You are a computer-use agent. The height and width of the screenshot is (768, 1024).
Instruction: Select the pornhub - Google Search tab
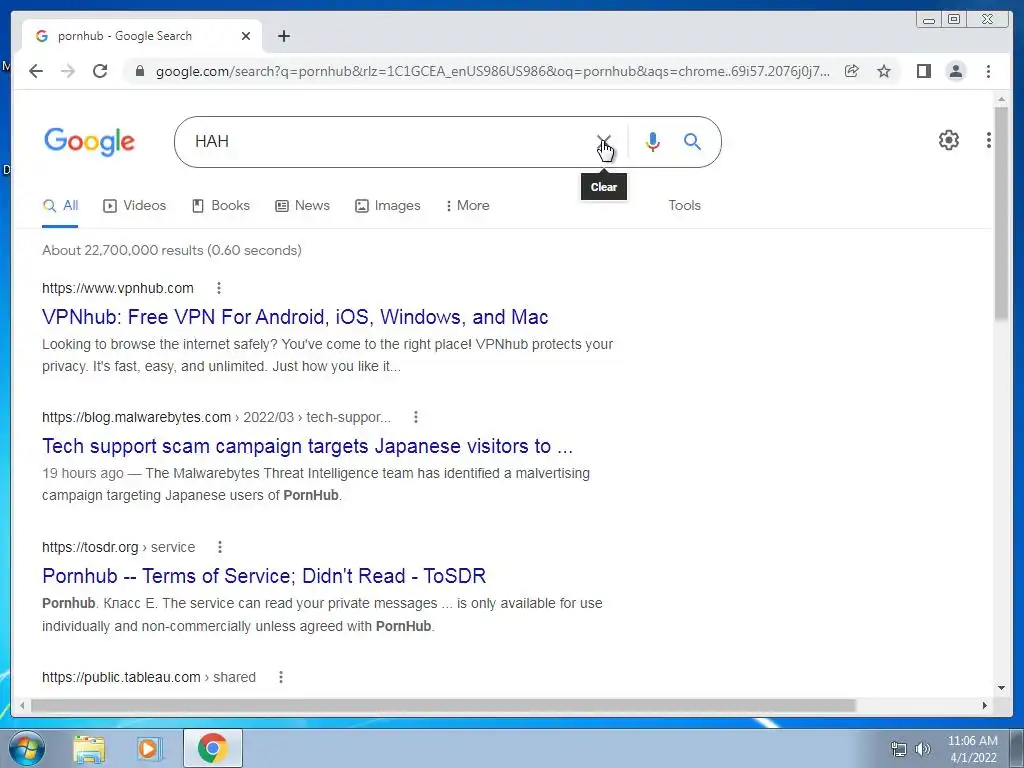[x=142, y=36]
